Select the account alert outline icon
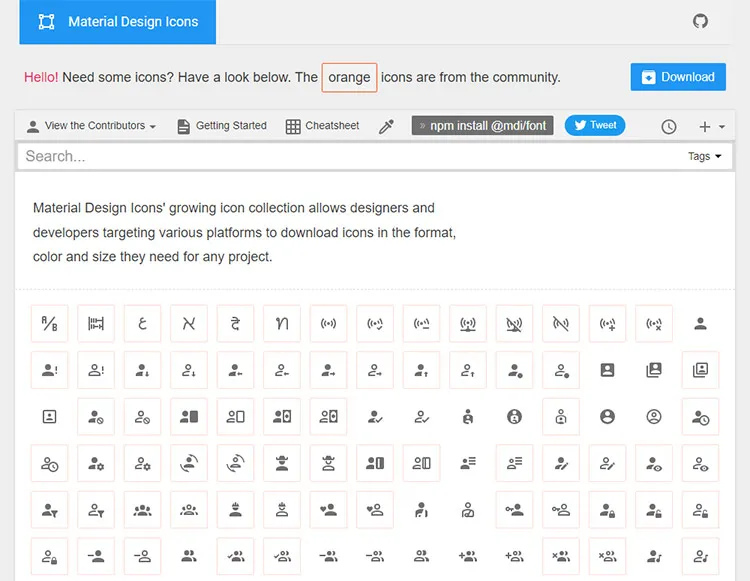This screenshot has height=581, width=750. pos(96,370)
